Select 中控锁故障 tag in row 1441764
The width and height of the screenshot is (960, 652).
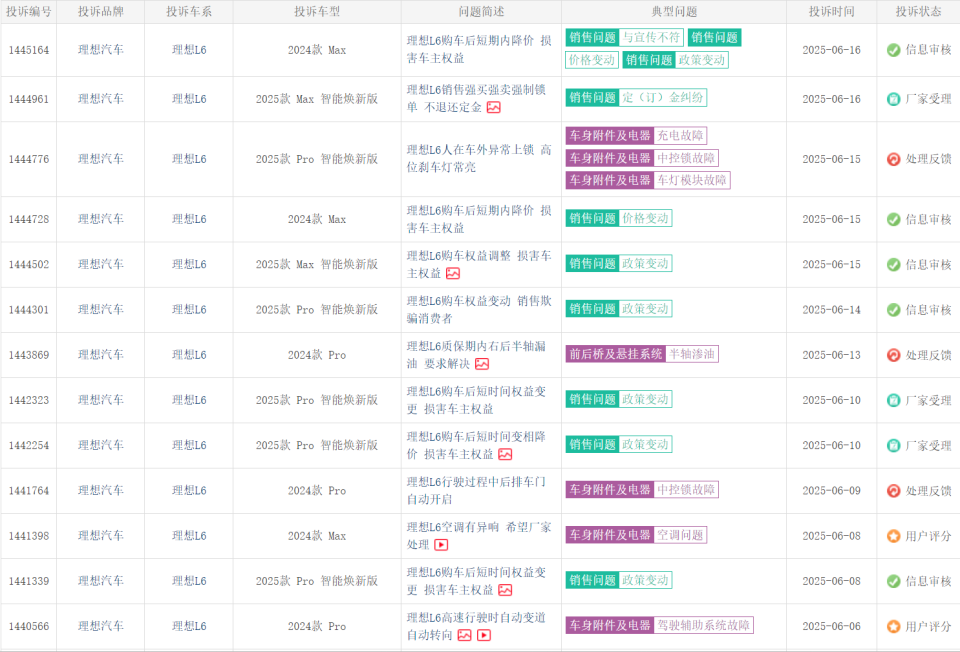click(686, 490)
